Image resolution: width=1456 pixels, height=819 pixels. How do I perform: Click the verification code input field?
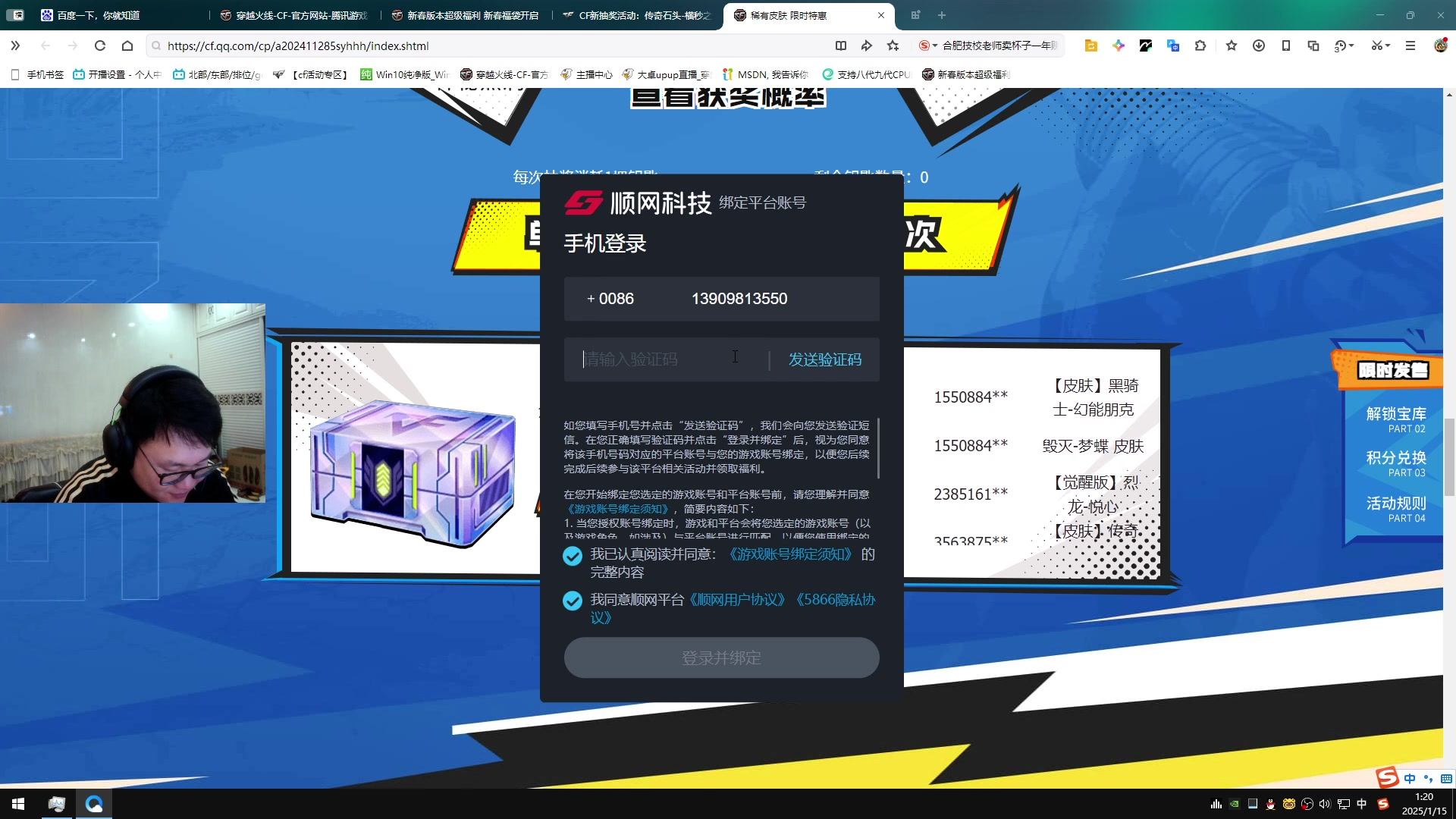[667, 359]
